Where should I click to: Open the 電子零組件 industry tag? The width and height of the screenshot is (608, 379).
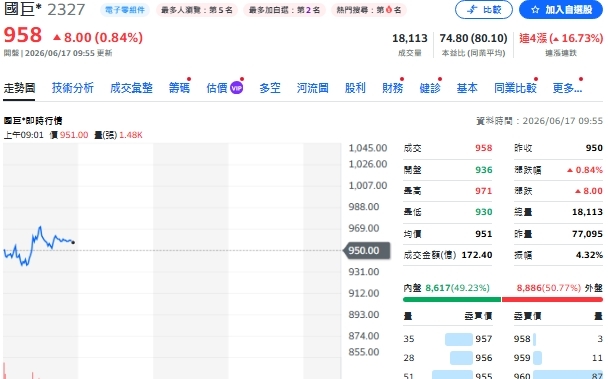[125, 10]
